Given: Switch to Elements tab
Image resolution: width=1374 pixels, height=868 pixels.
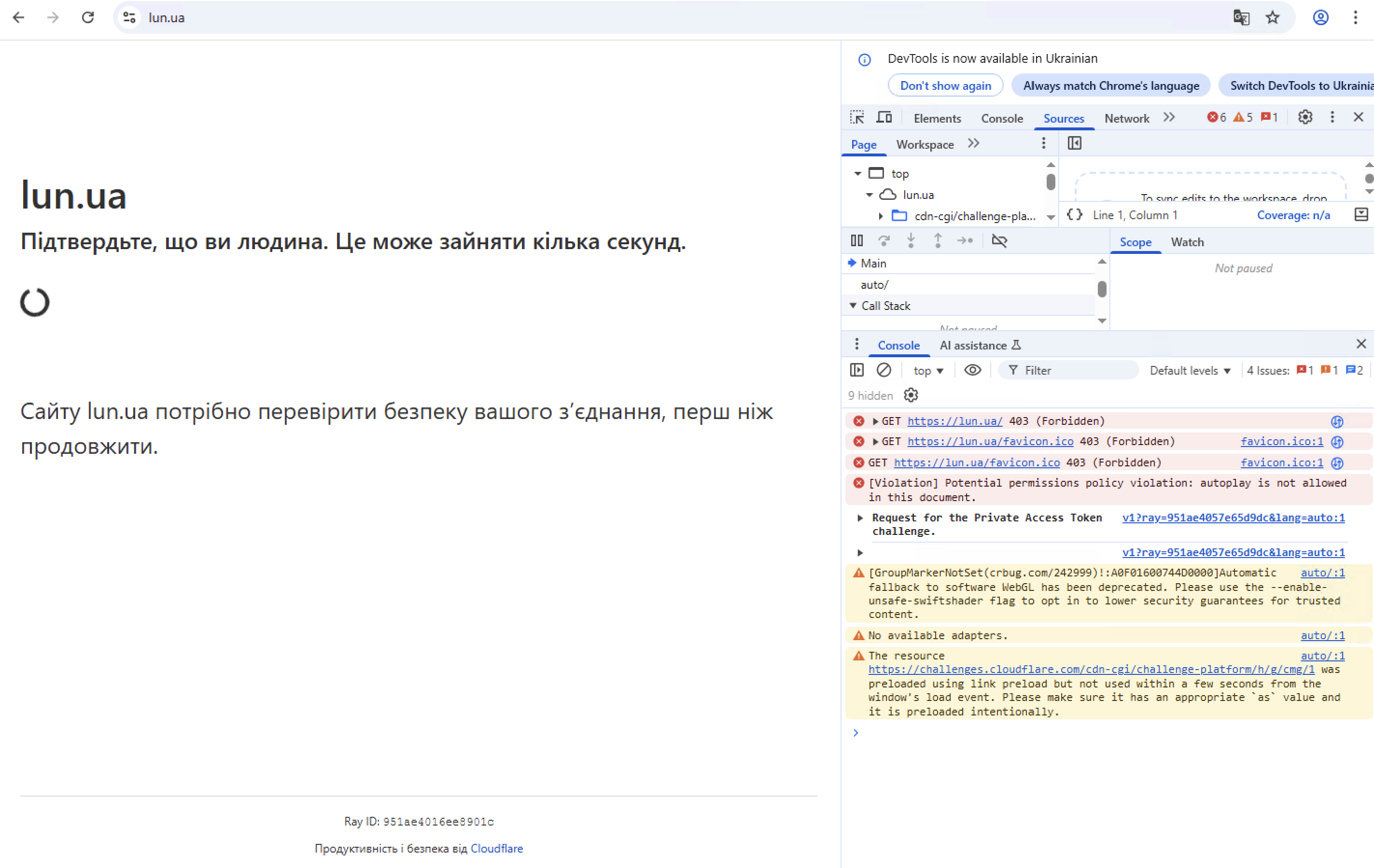Looking at the screenshot, I should pos(937,118).
